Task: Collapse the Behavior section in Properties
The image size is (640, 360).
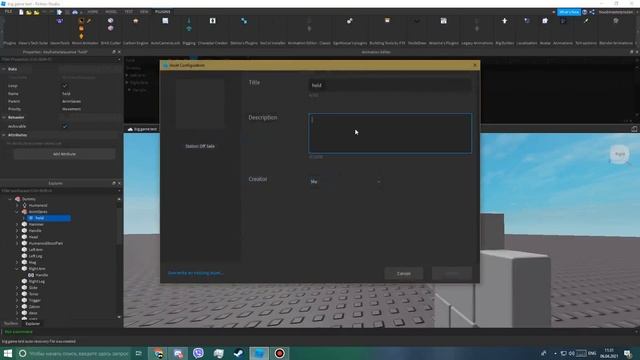Action: pos(4,118)
